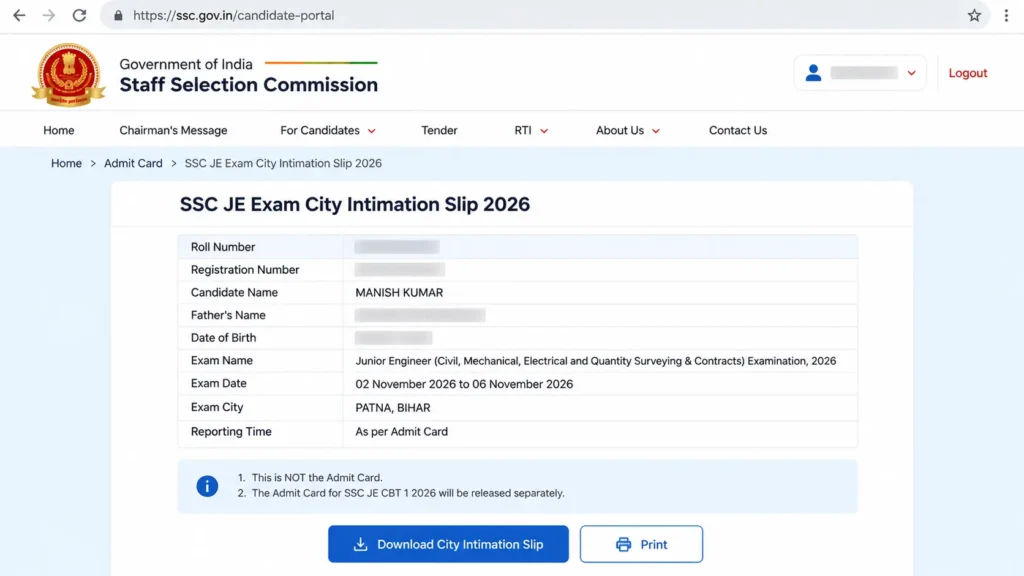Click the page heading SSC JE Exam City Intimation Slip 2026
This screenshot has height=576, width=1024.
(x=355, y=204)
